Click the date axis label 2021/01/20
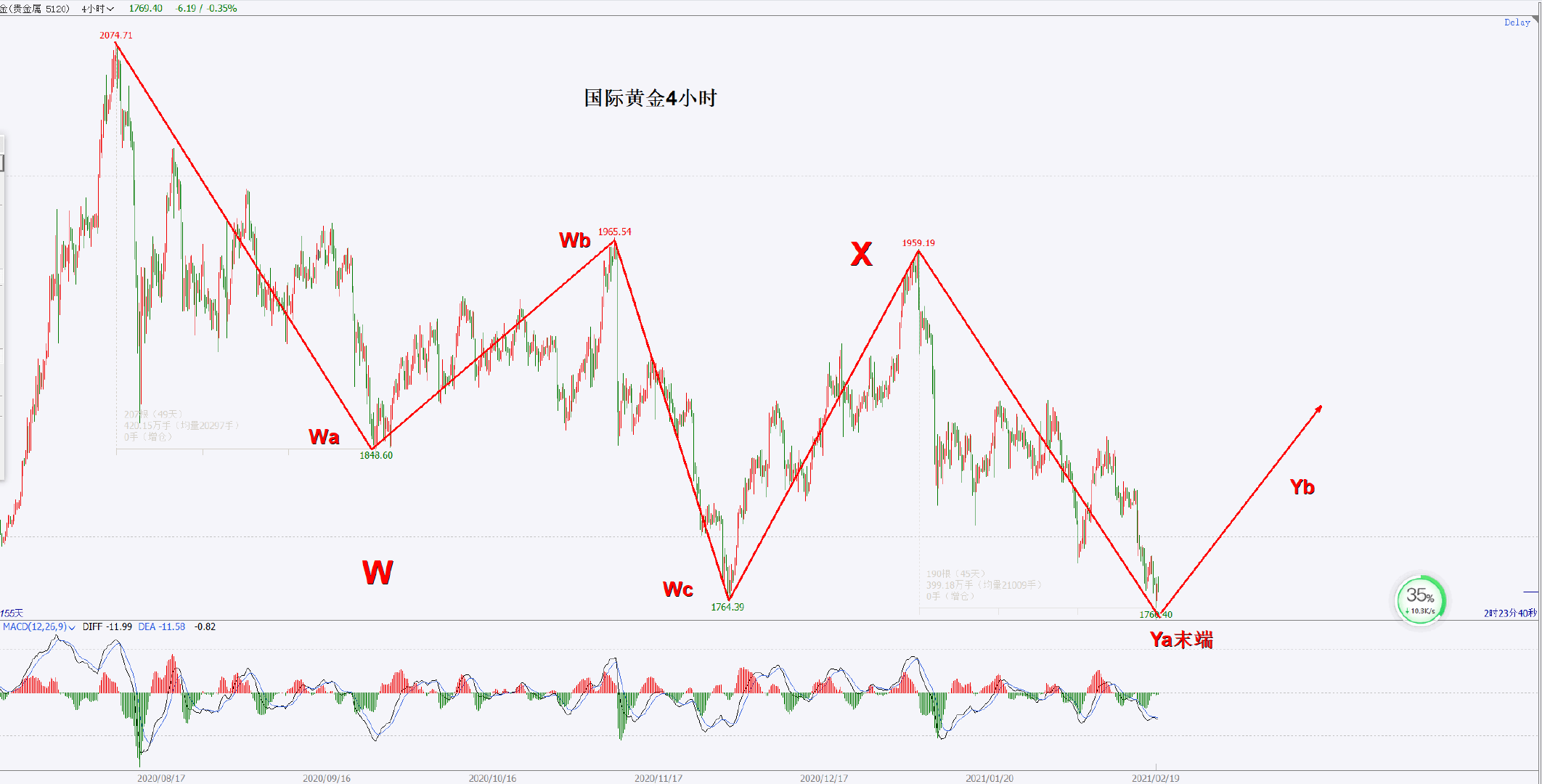1542x784 pixels. coord(990,778)
